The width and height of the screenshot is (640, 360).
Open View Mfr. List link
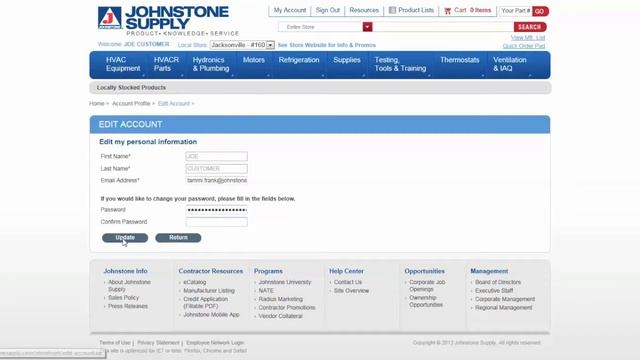point(528,38)
